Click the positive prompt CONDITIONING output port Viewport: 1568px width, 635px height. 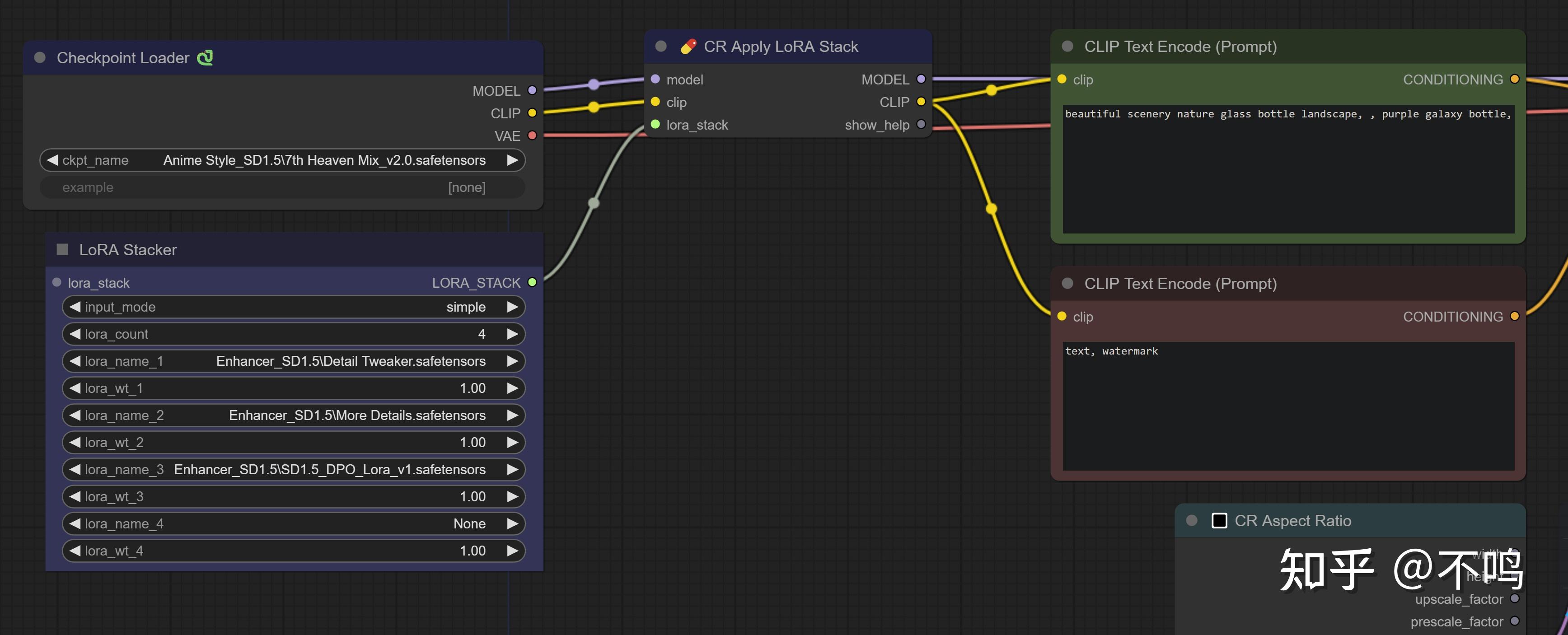(1514, 80)
